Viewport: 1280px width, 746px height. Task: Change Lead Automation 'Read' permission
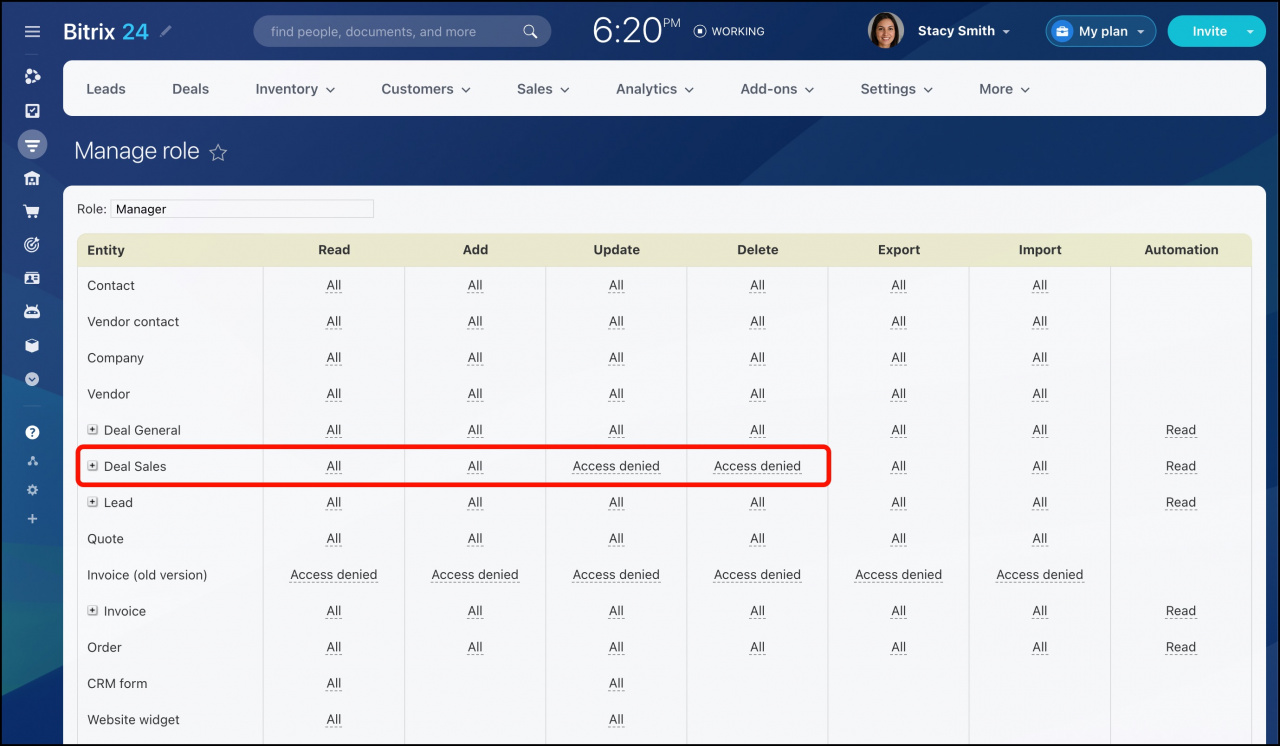(x=1181, y=502)
